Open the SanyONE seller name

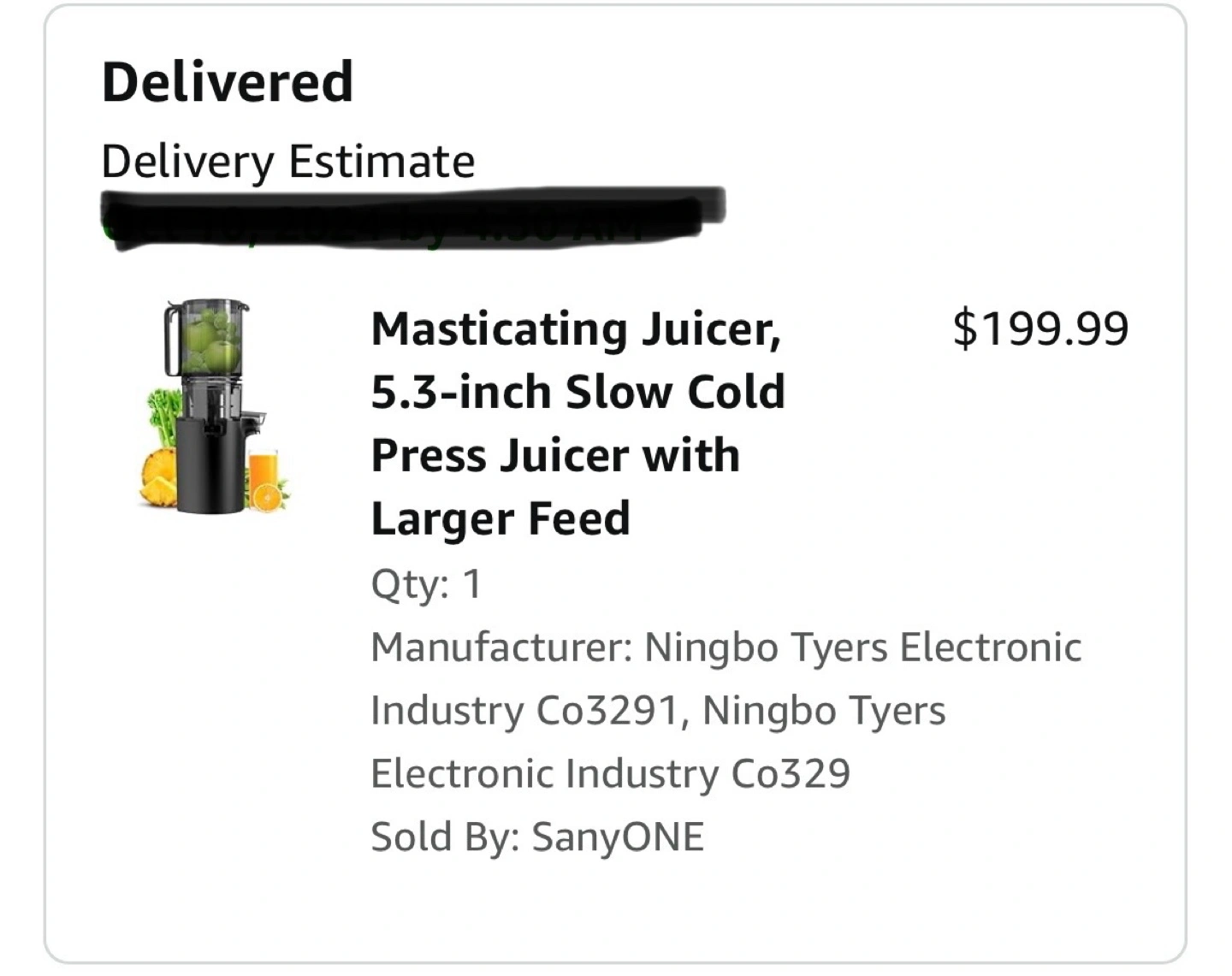click(x=618, y=837)
